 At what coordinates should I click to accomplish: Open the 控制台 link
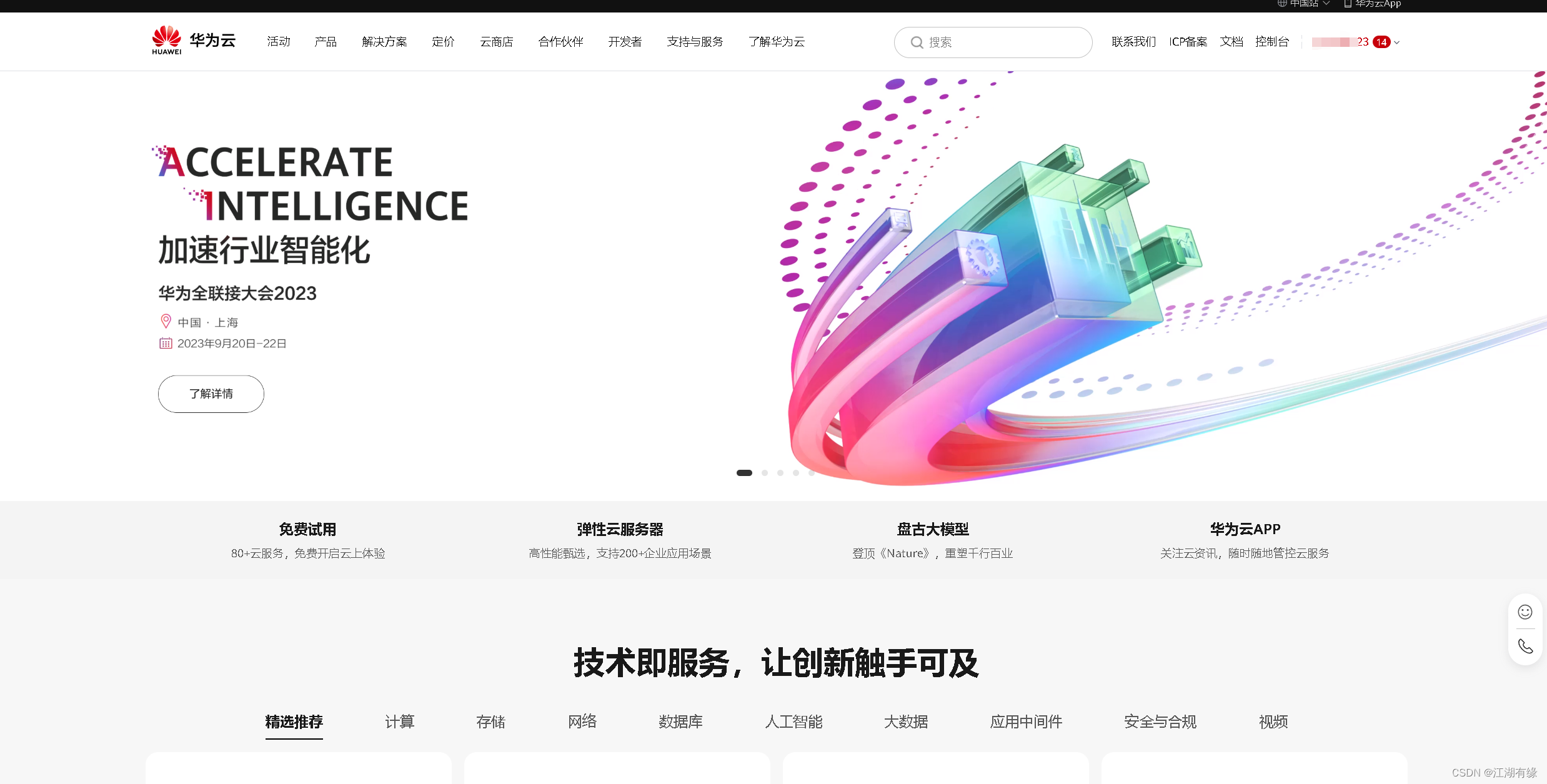click(1271, 41)
